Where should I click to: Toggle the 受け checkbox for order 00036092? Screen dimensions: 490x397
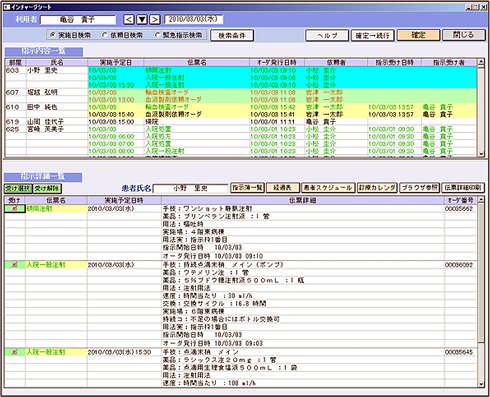tap(14, 265)
